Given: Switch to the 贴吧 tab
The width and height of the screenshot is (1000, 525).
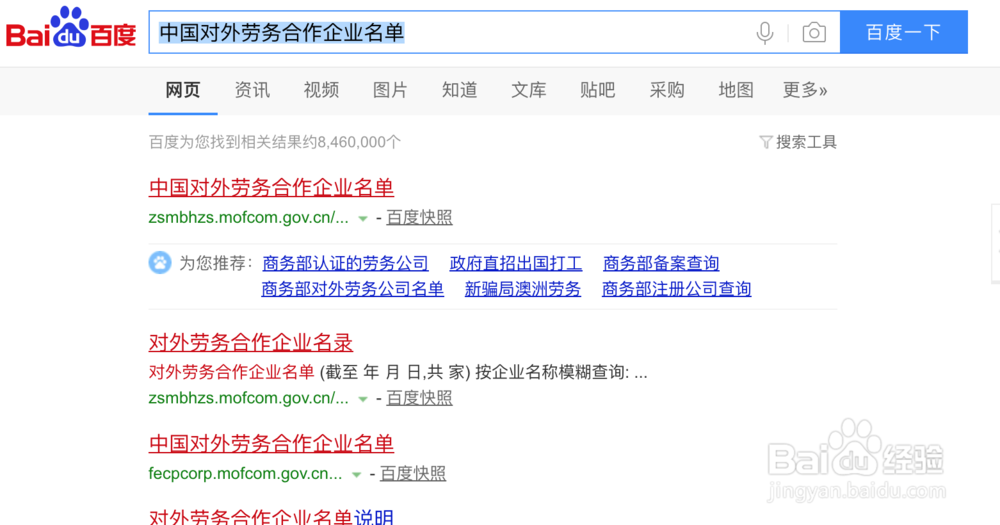Looking at the screenshot, I should click(597, 90).
